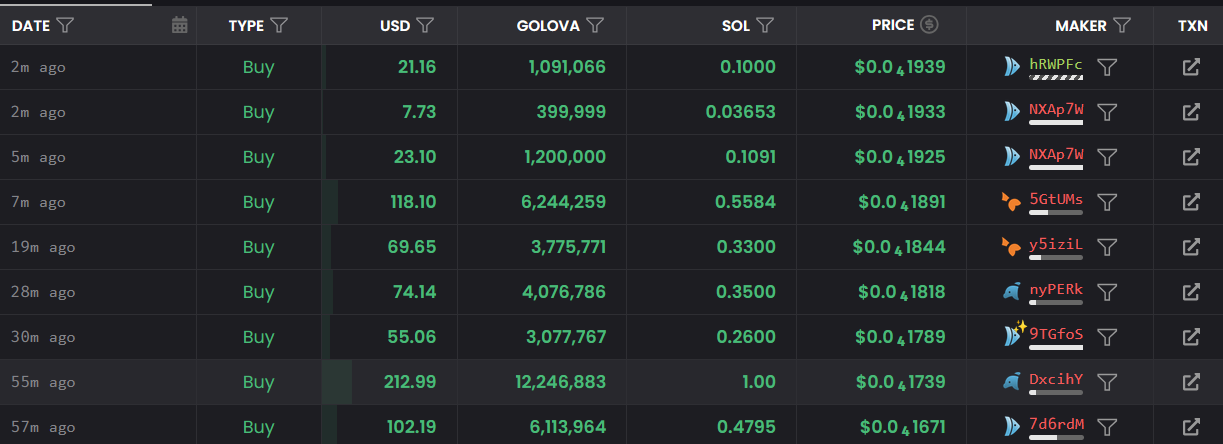1223x444 pixels.
Task: Open the GOLOVA amount filter
Action: [595, 25]
